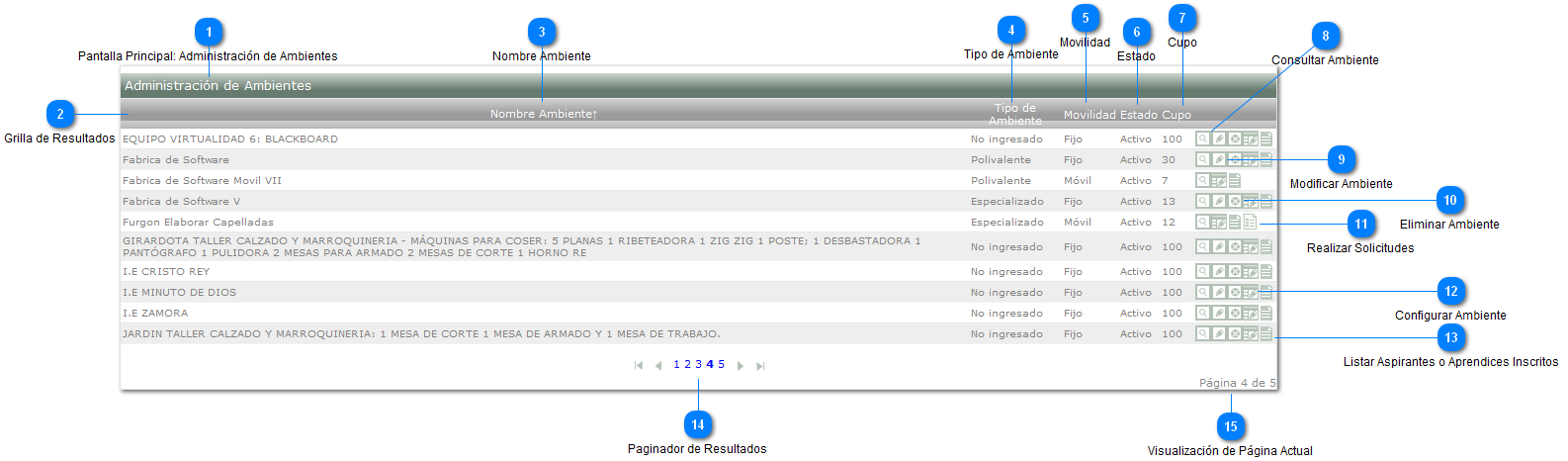Select the 'I.E MINUTO DE DIOS' name cell
This screenshot has width=1568, height=461.
point(179,292)
